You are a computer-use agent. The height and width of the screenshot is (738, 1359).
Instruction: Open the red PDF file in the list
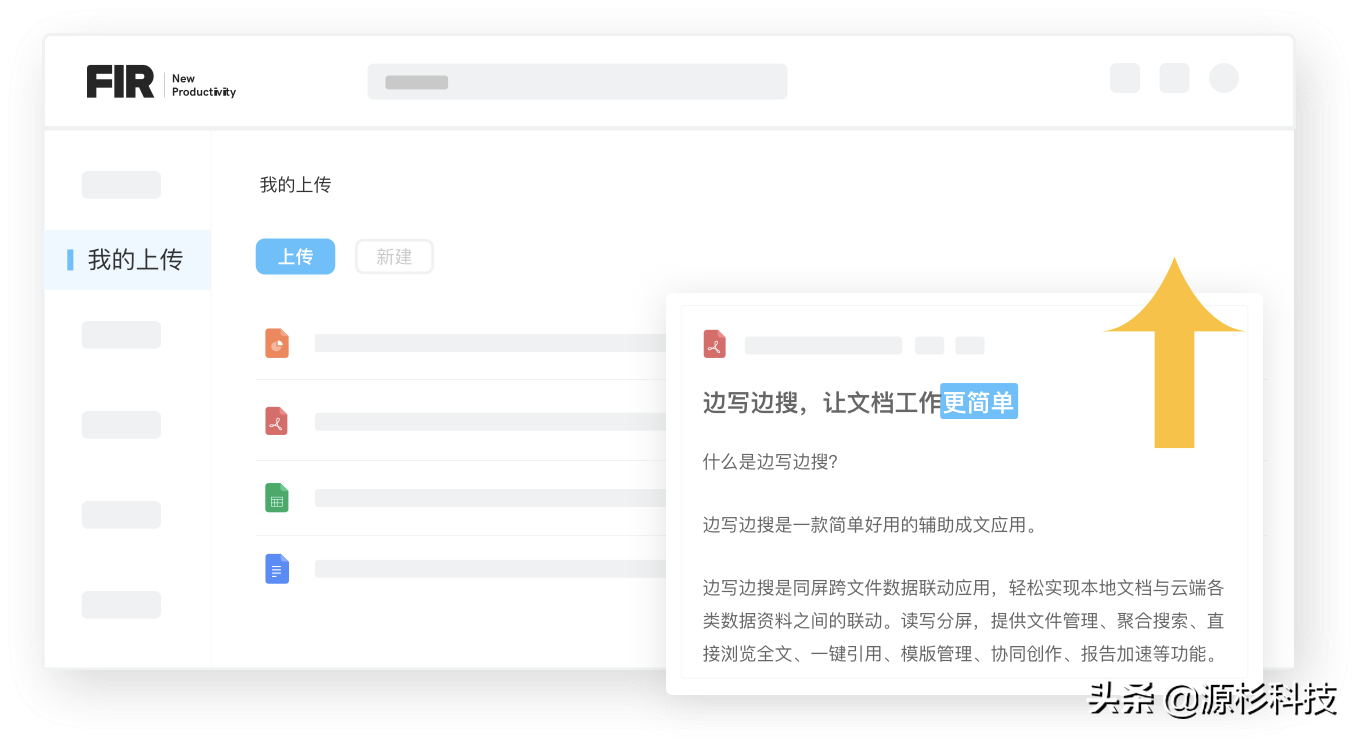click(x=277, y=421)
